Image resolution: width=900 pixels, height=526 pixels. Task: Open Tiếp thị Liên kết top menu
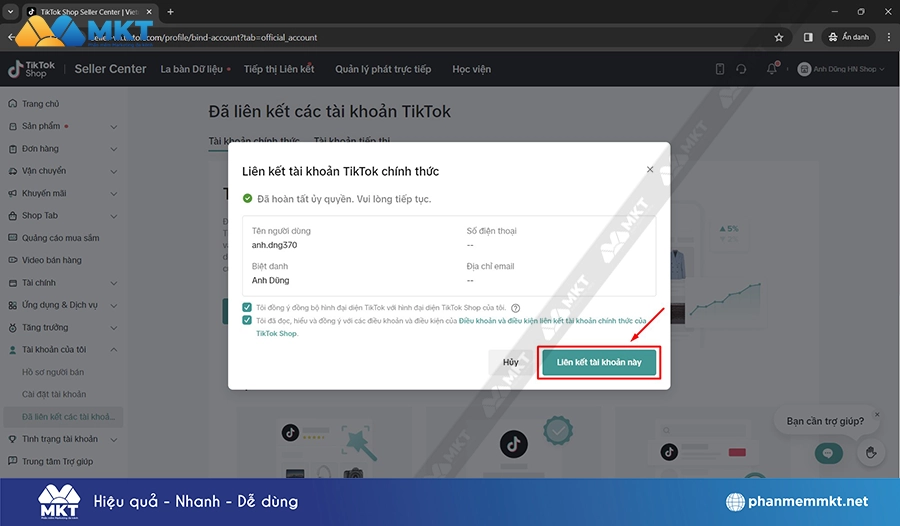click(x=279, y=69)
